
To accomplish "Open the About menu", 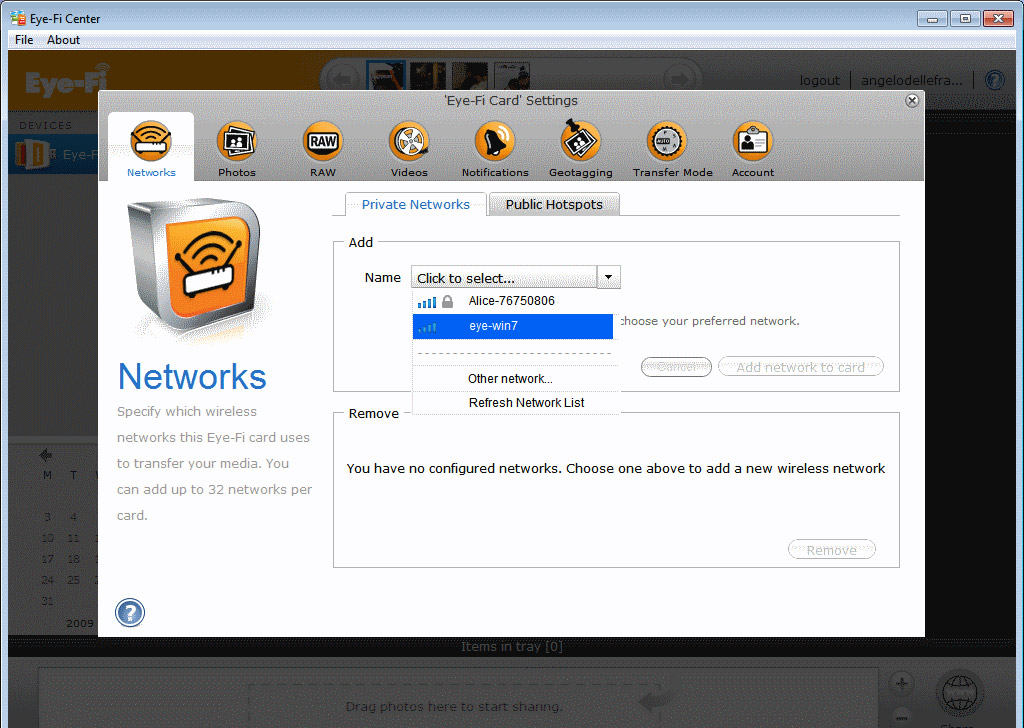I will [x=63, y=40].
